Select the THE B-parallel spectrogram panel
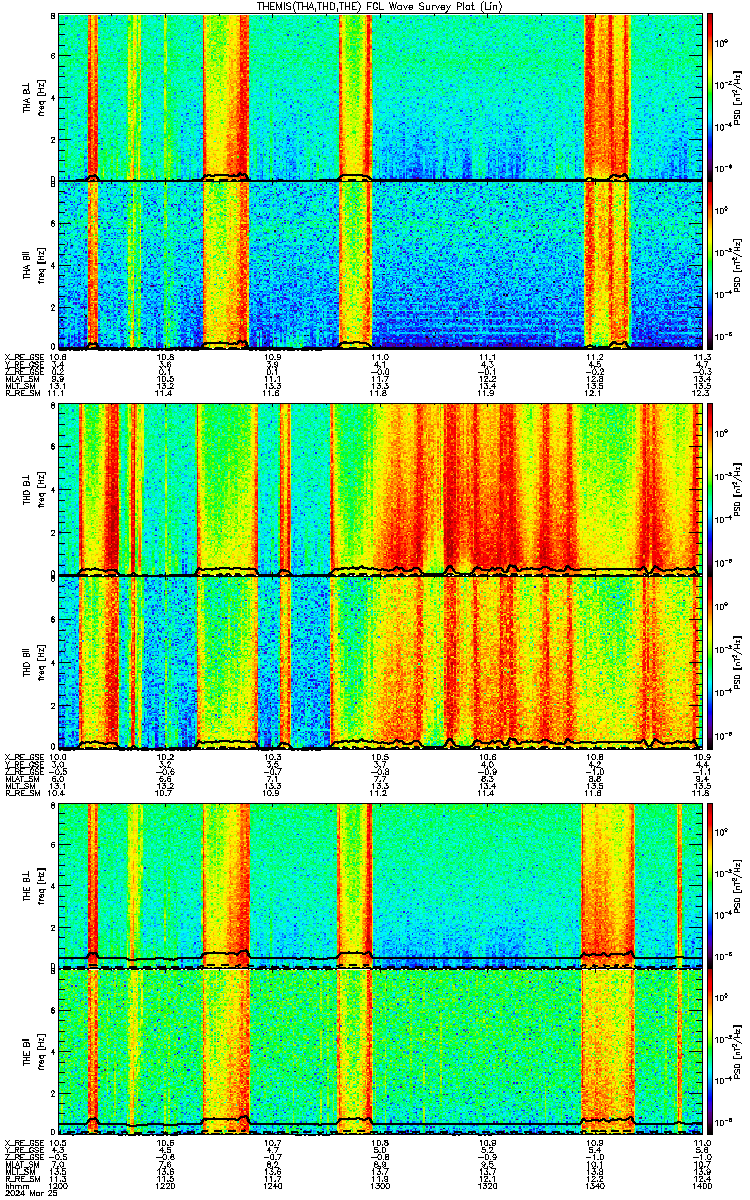 pyautogui.click(x=380, y=1051)
